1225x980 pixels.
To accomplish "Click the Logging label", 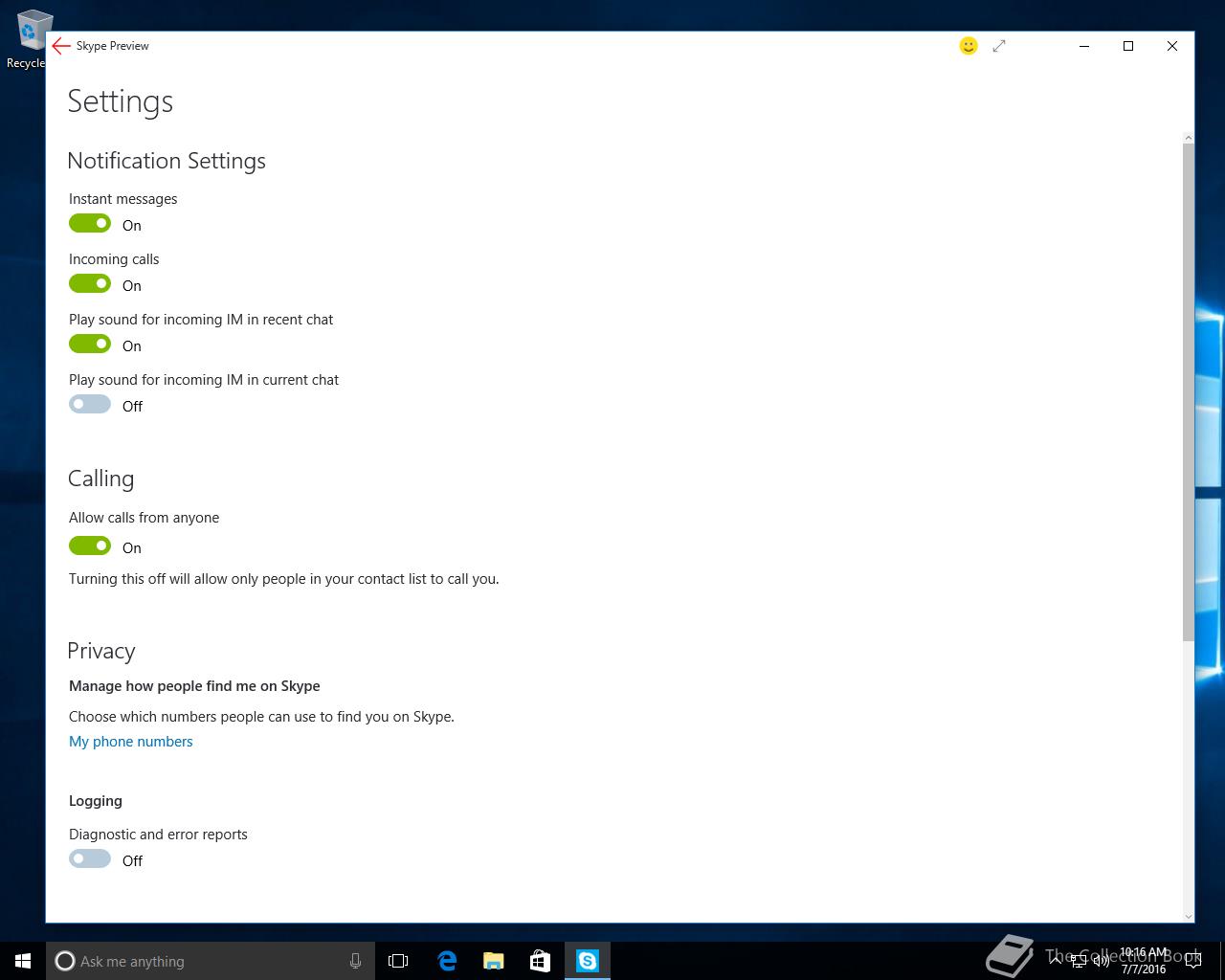I will pos(96,801).
